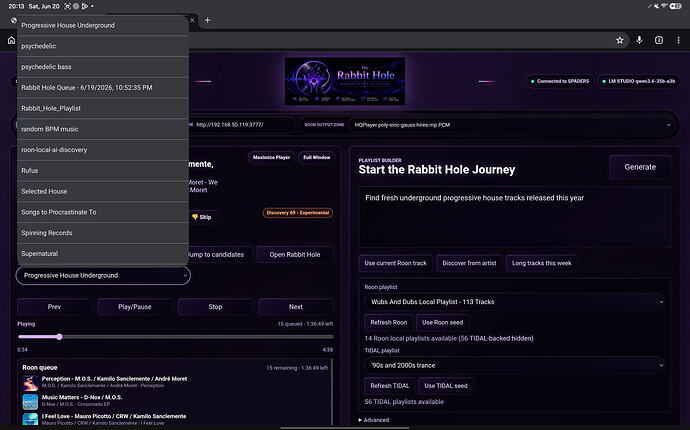Click the Perception track album art
This screenshot has width=690, height=430.
pos(30,382)
